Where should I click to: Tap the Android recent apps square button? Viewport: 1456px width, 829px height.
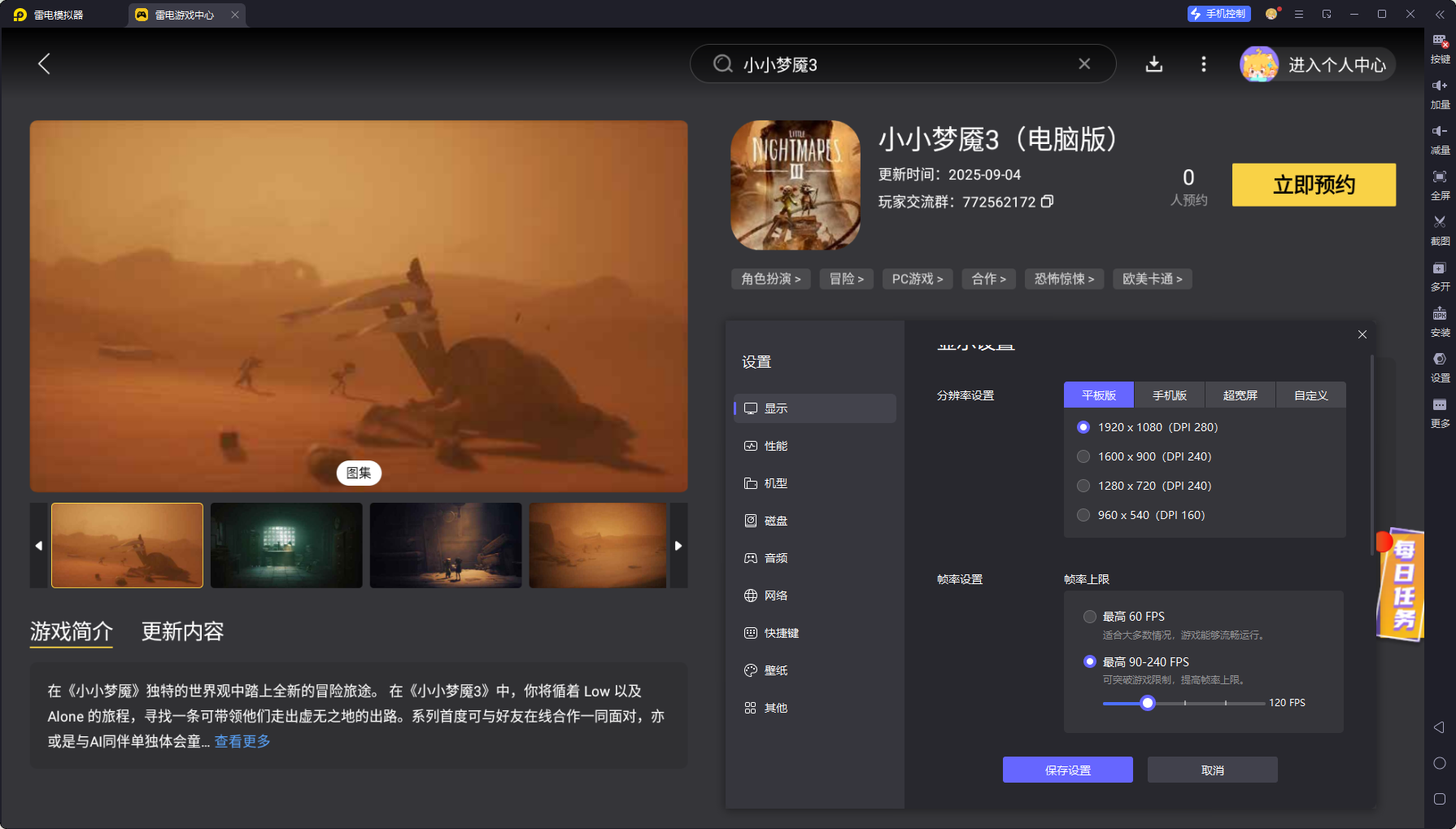point(1439,799)
